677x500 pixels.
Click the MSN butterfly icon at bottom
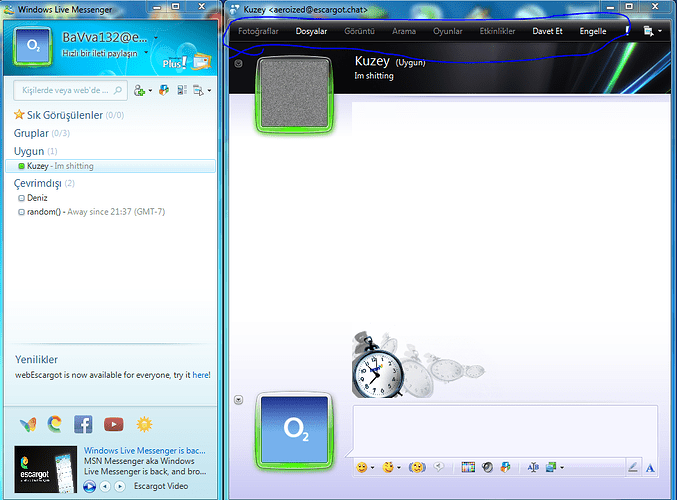pos(28,424)
